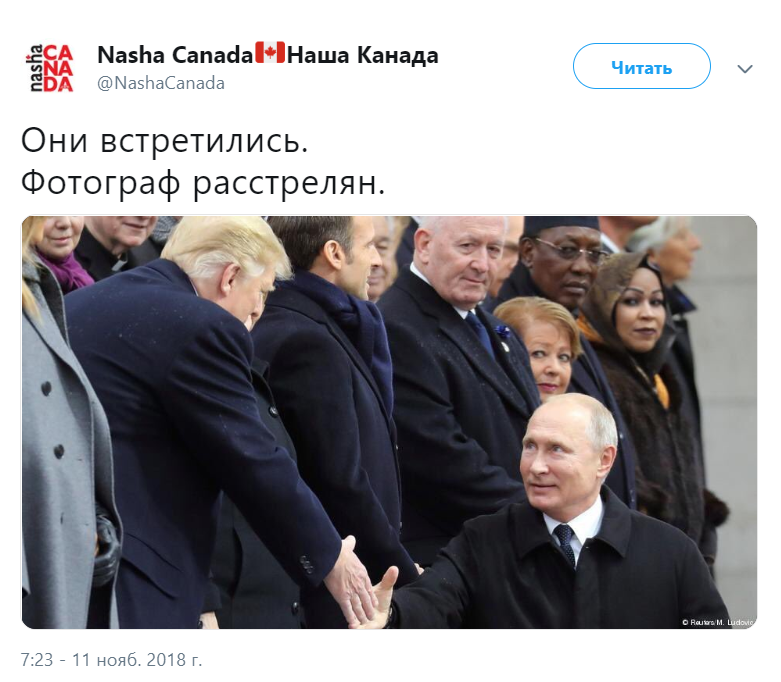Screen dimensions: 781x682
Task: Open the 7:23 - 11 нояб. 2018 timestamp
Action: tap(111, 660)
